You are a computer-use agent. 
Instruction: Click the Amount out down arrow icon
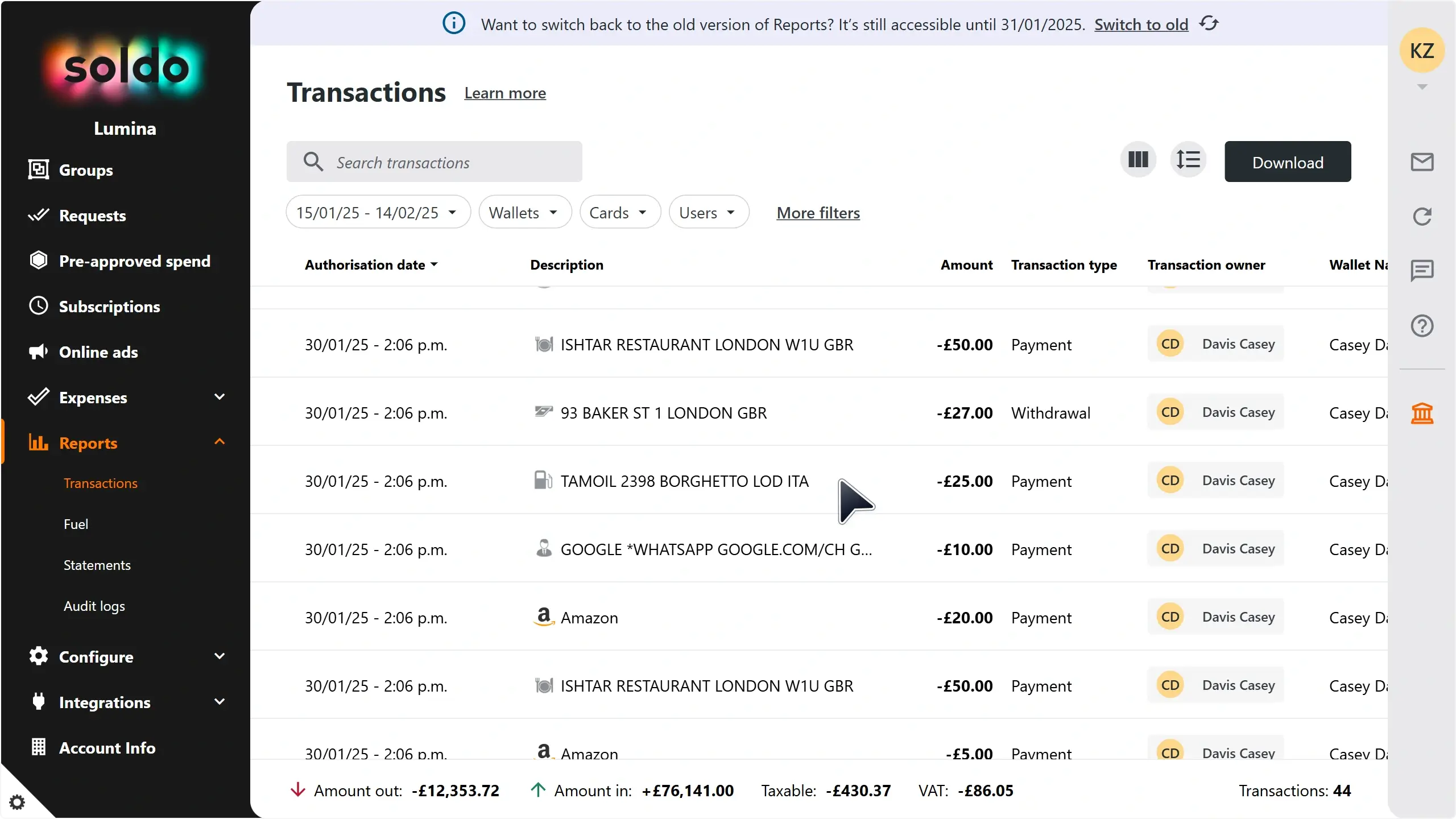(298, 790)
